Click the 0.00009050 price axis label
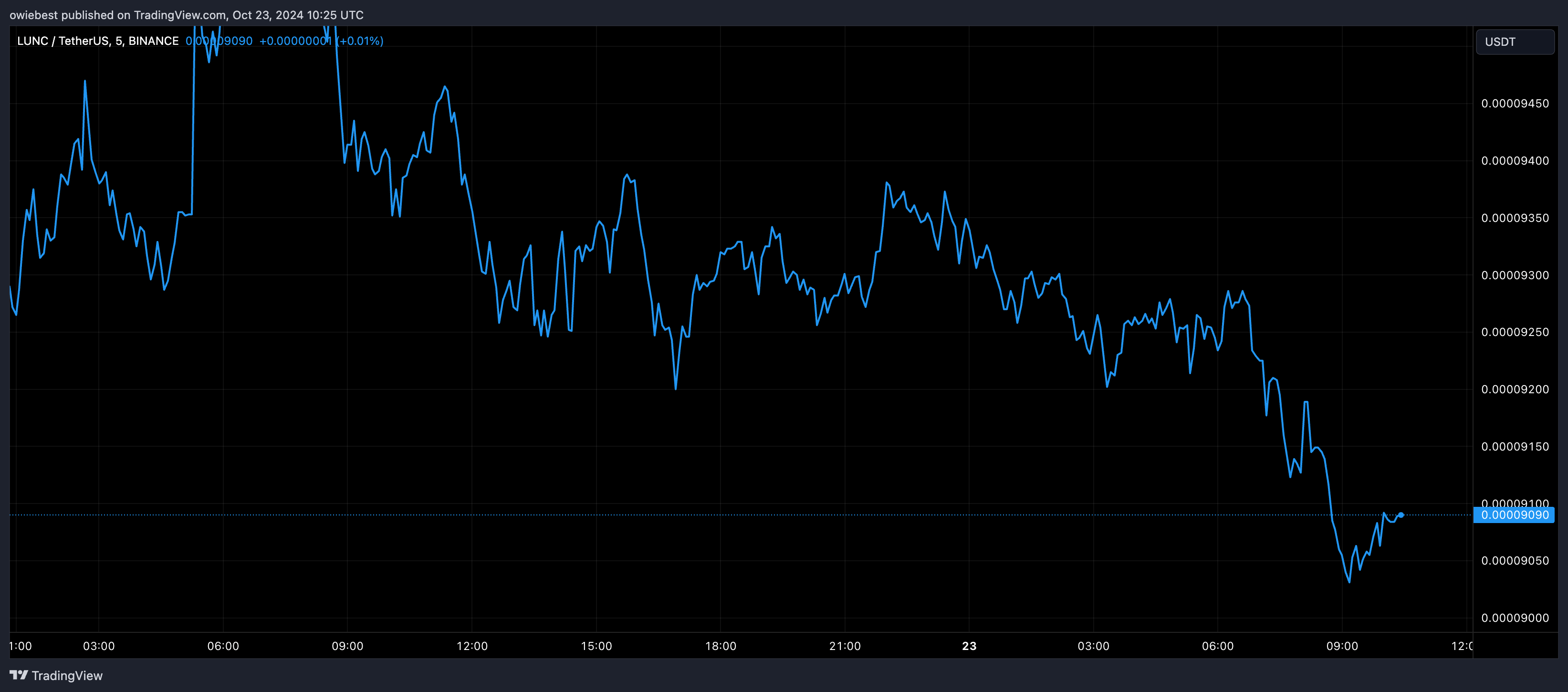This screenshot has width=1568, height=692. click(1515, 561)
